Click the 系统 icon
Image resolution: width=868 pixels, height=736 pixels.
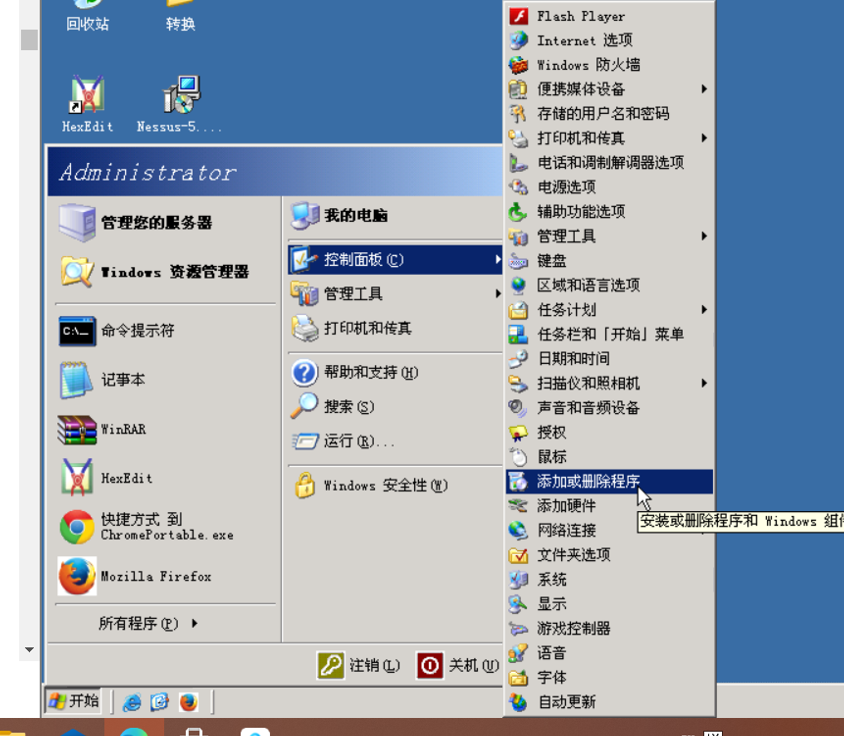point(519,579)
